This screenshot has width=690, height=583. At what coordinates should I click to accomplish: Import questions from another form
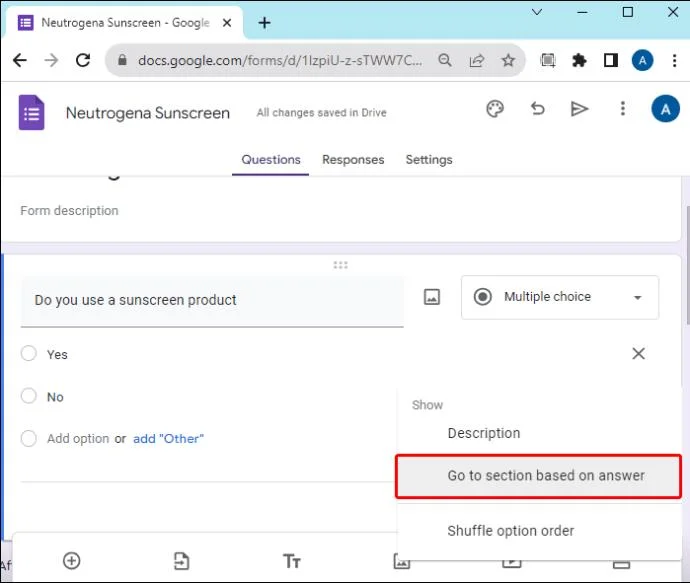[x=181, y=561]
